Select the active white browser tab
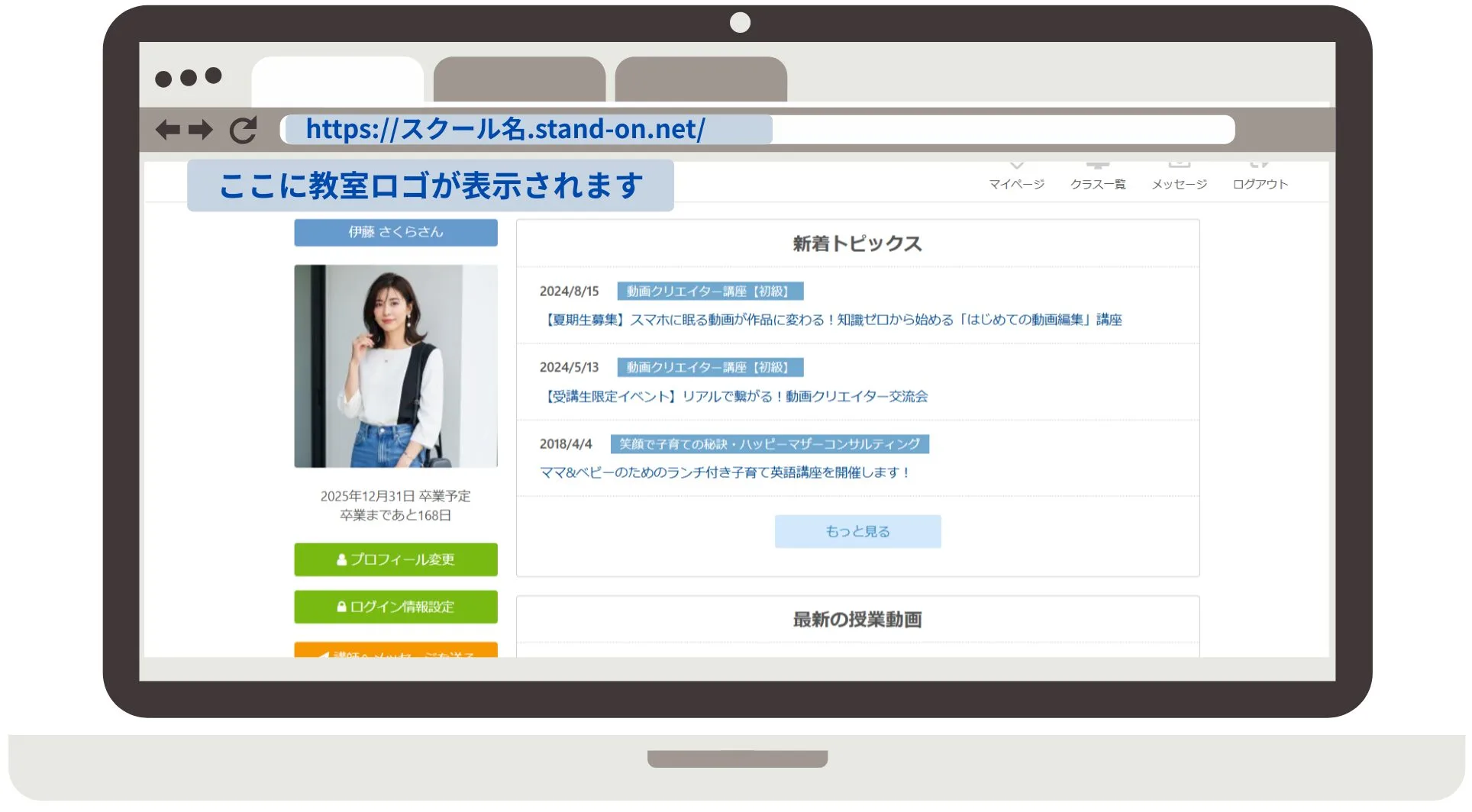The image size is (1472, 812). [x=337, y=79]
